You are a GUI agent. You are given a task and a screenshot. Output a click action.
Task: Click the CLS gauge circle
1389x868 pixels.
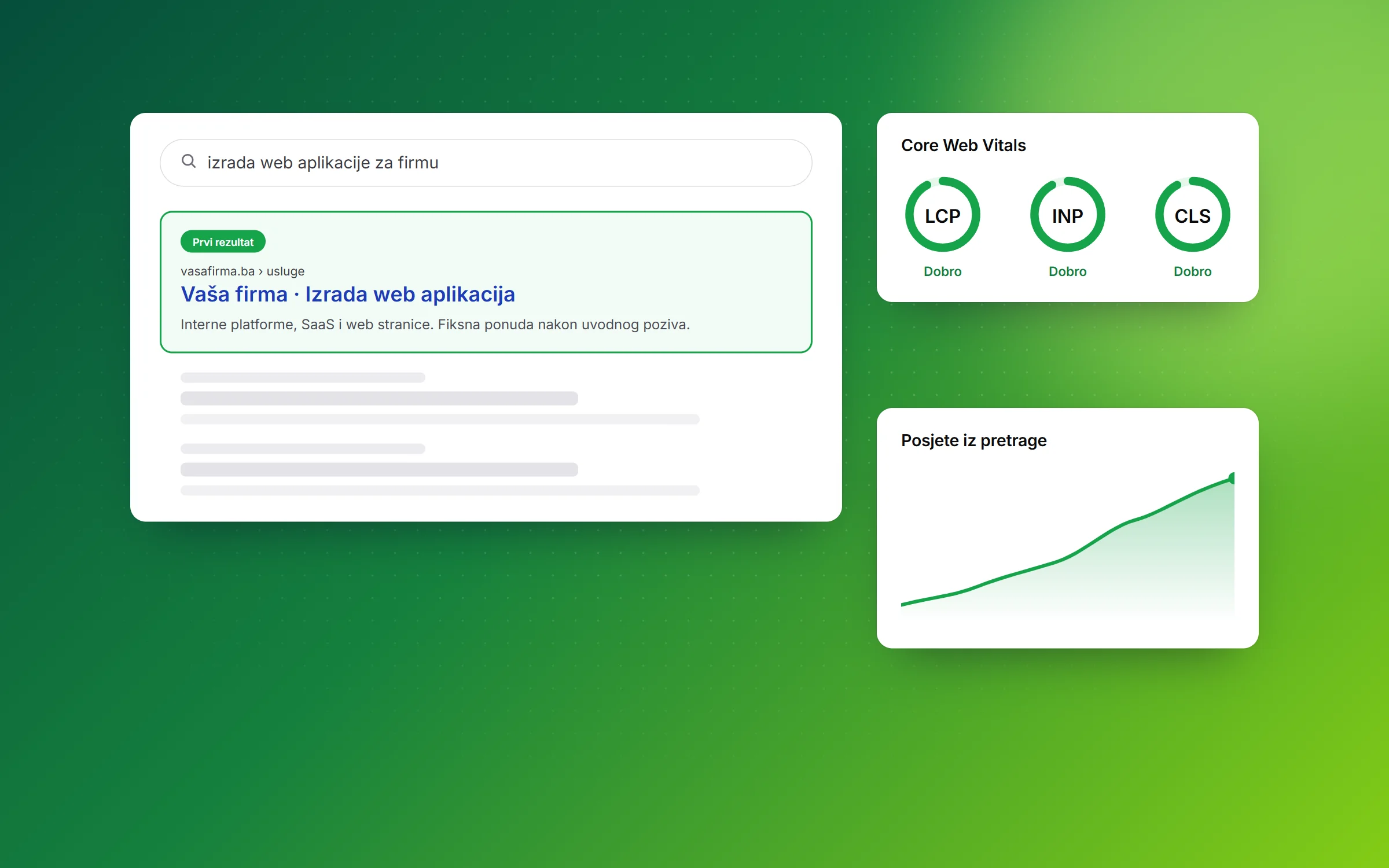[1193, 215]
